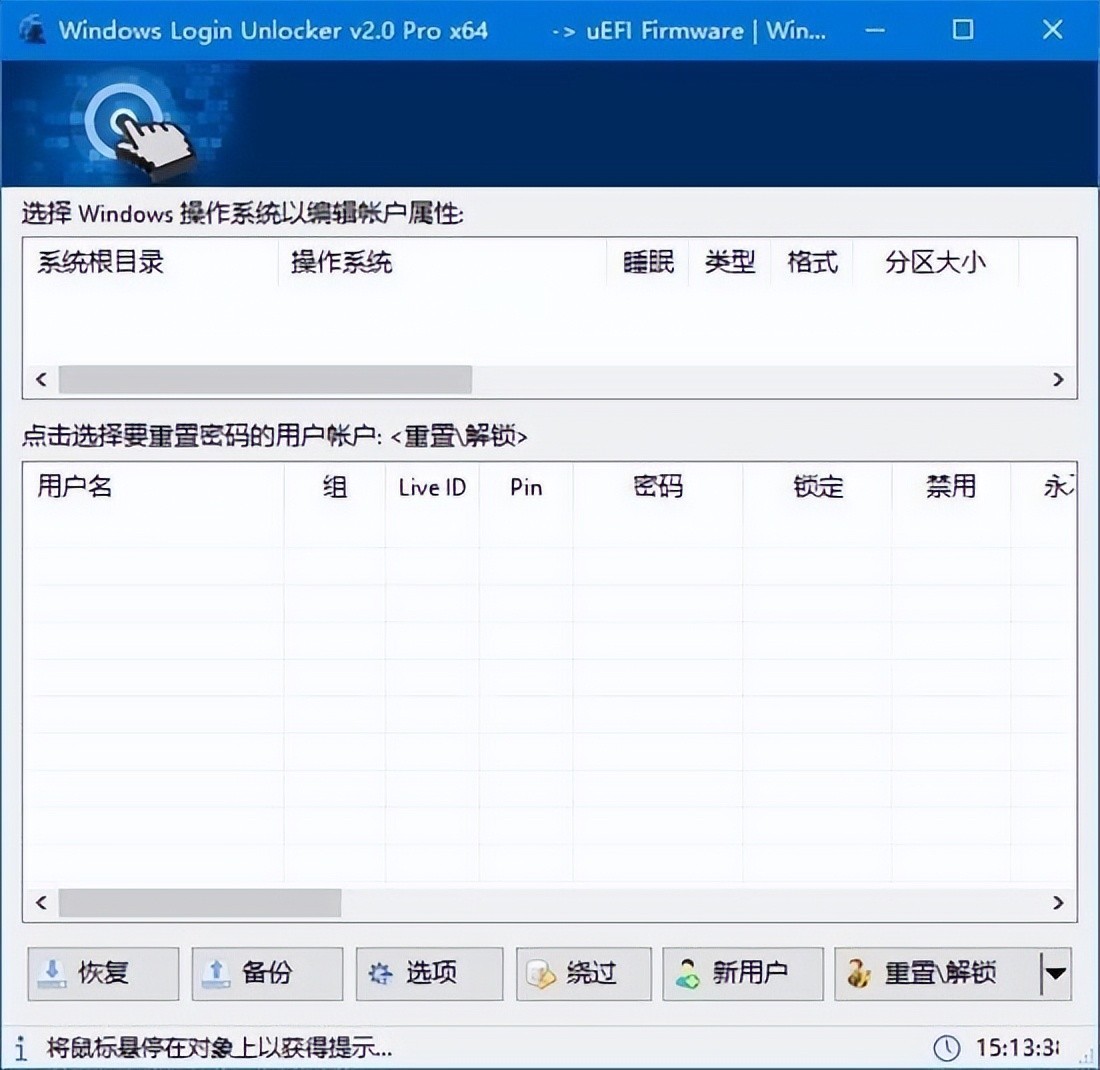The width and height of the screenshot is (1100, 1070).
Task: Click the 恢复 (Restore) button
Action: tap(103, 973)
